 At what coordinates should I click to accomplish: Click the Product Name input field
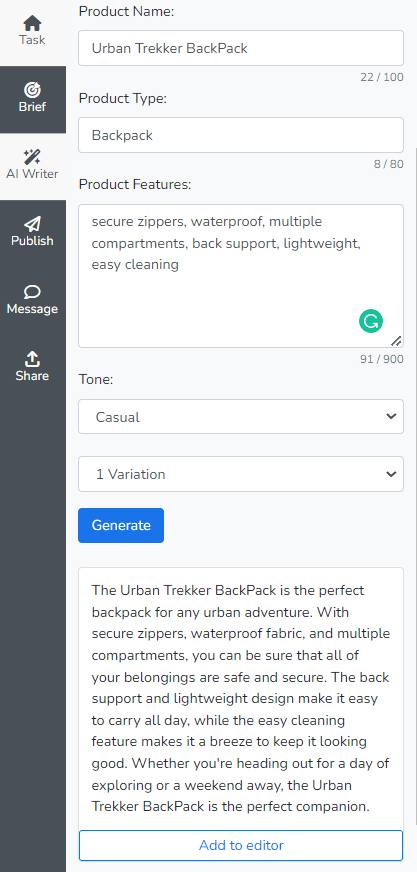(x=241, y=48)
